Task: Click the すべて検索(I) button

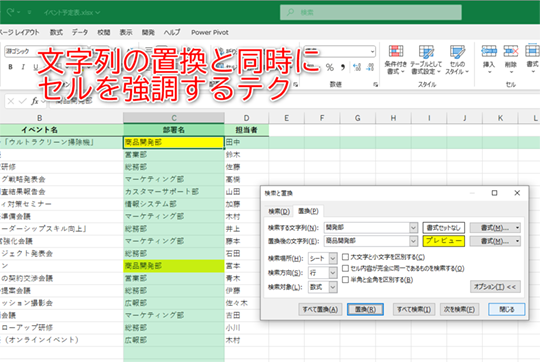Action: 414,309
